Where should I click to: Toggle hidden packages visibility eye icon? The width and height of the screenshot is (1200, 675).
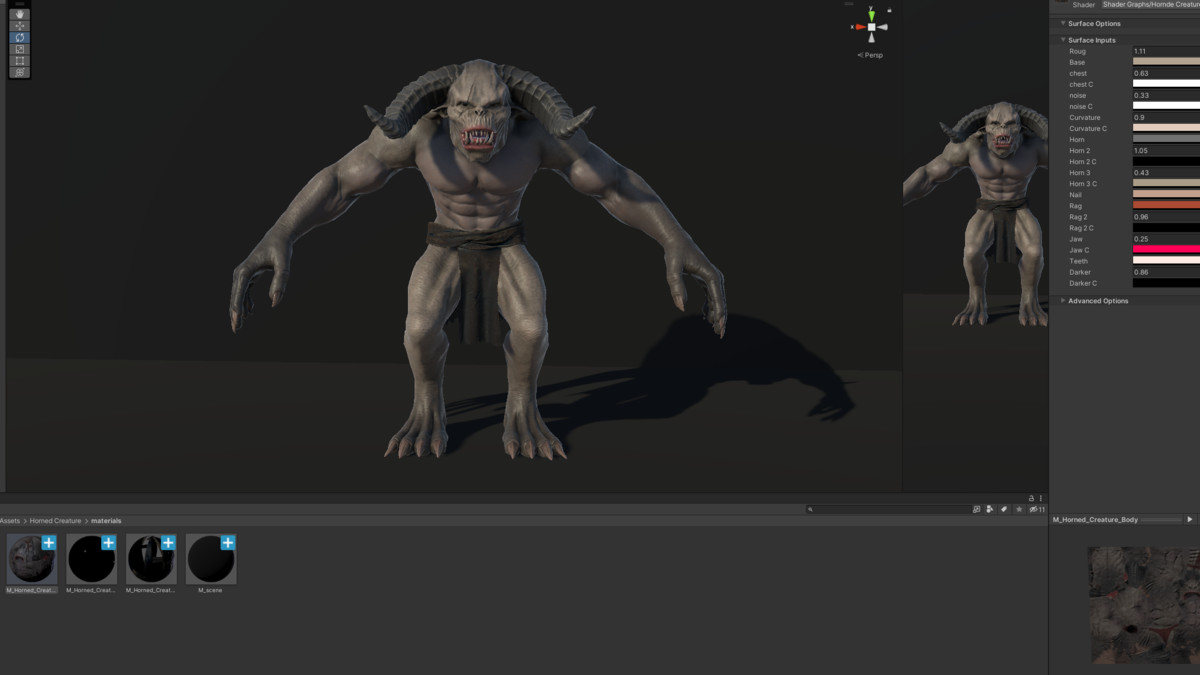(1037, 509)
